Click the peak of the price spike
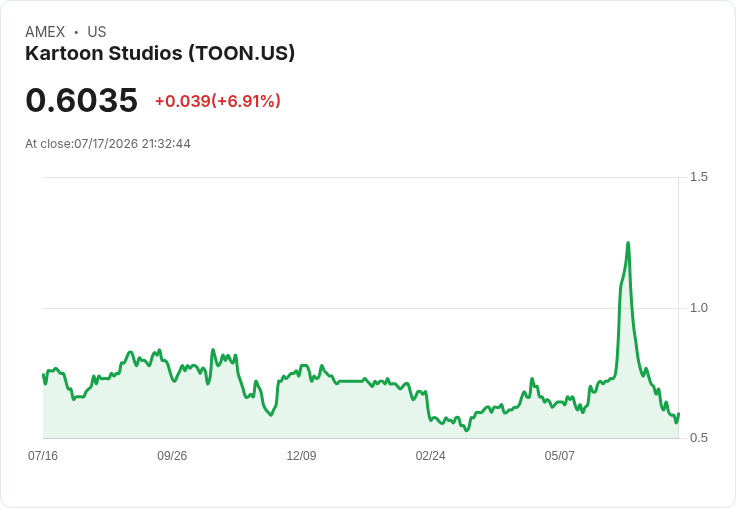Viewport: 736px width, 508px height. [628, 243]
